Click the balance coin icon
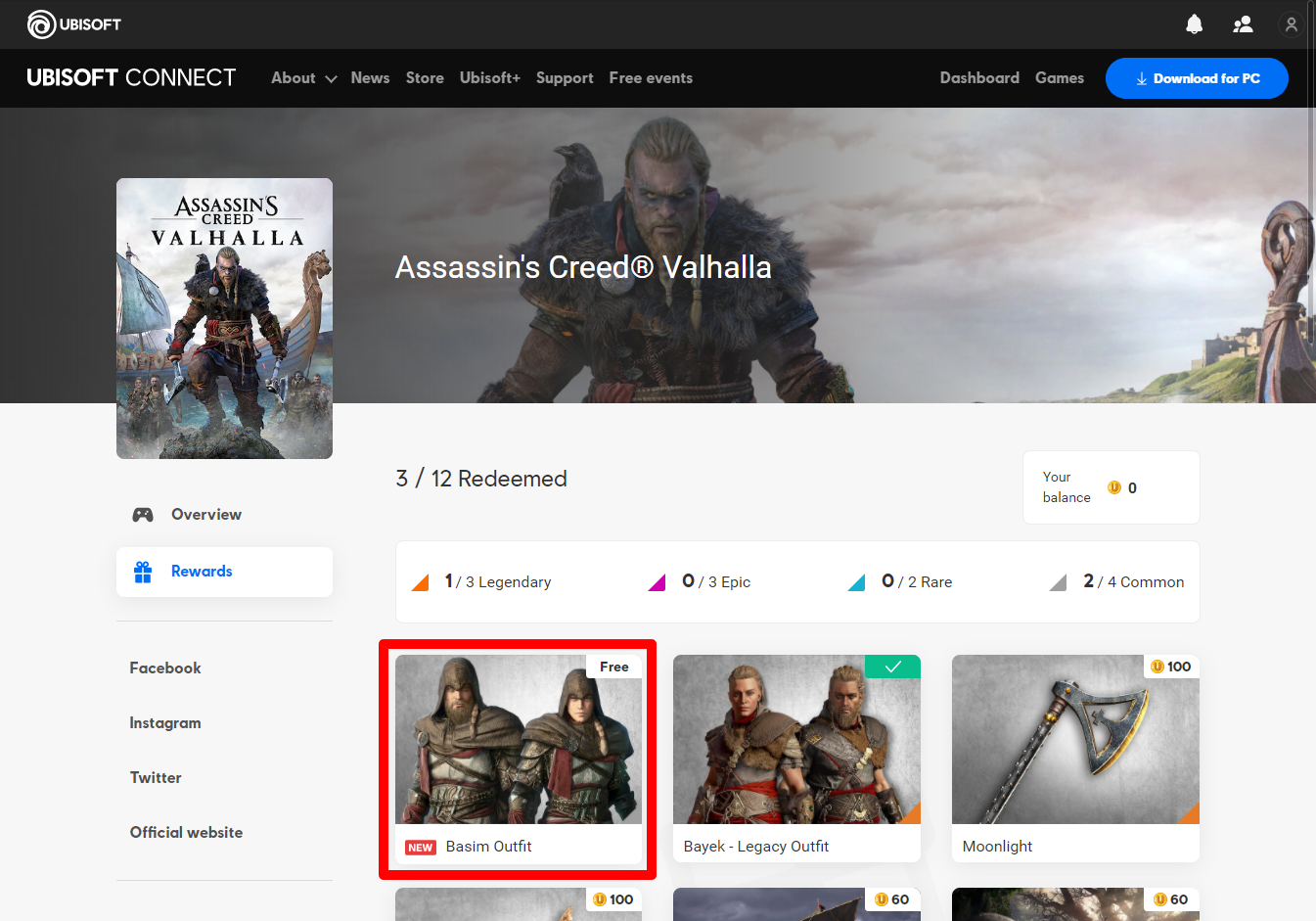Image resolution: width=1316 pixels, height=921 pixels. click(x=1114, y=487)
